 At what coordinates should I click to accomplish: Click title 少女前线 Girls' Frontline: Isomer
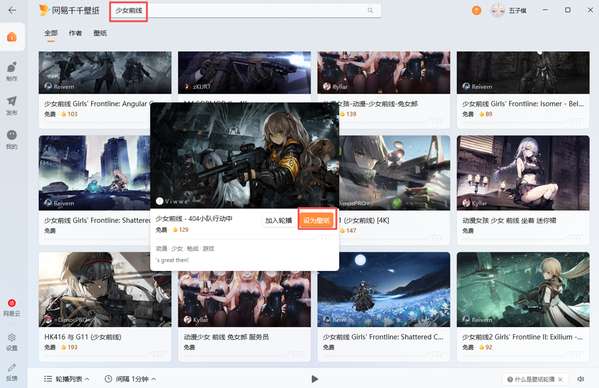(x=523, y=103)
